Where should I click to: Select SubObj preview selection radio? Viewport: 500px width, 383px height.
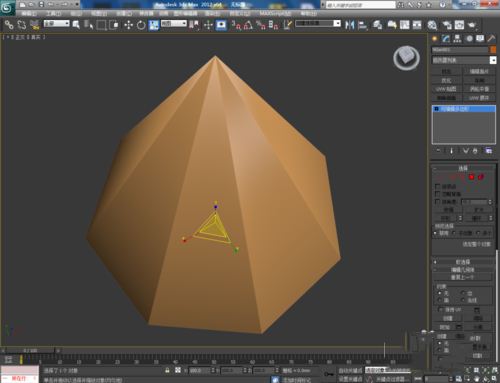click(x=454, y=233)
